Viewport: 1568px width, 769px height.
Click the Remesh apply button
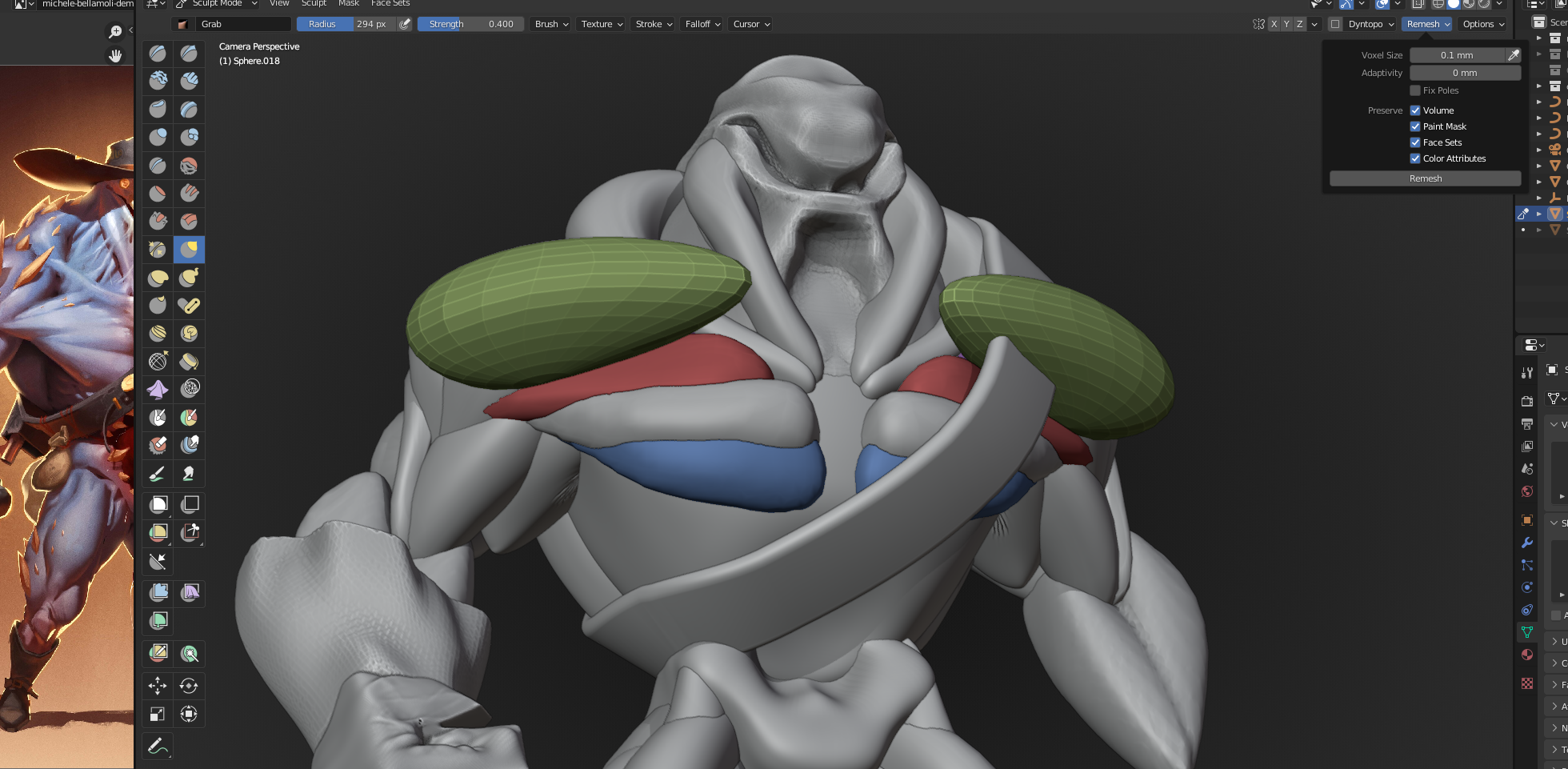[x=1425, y=178]
